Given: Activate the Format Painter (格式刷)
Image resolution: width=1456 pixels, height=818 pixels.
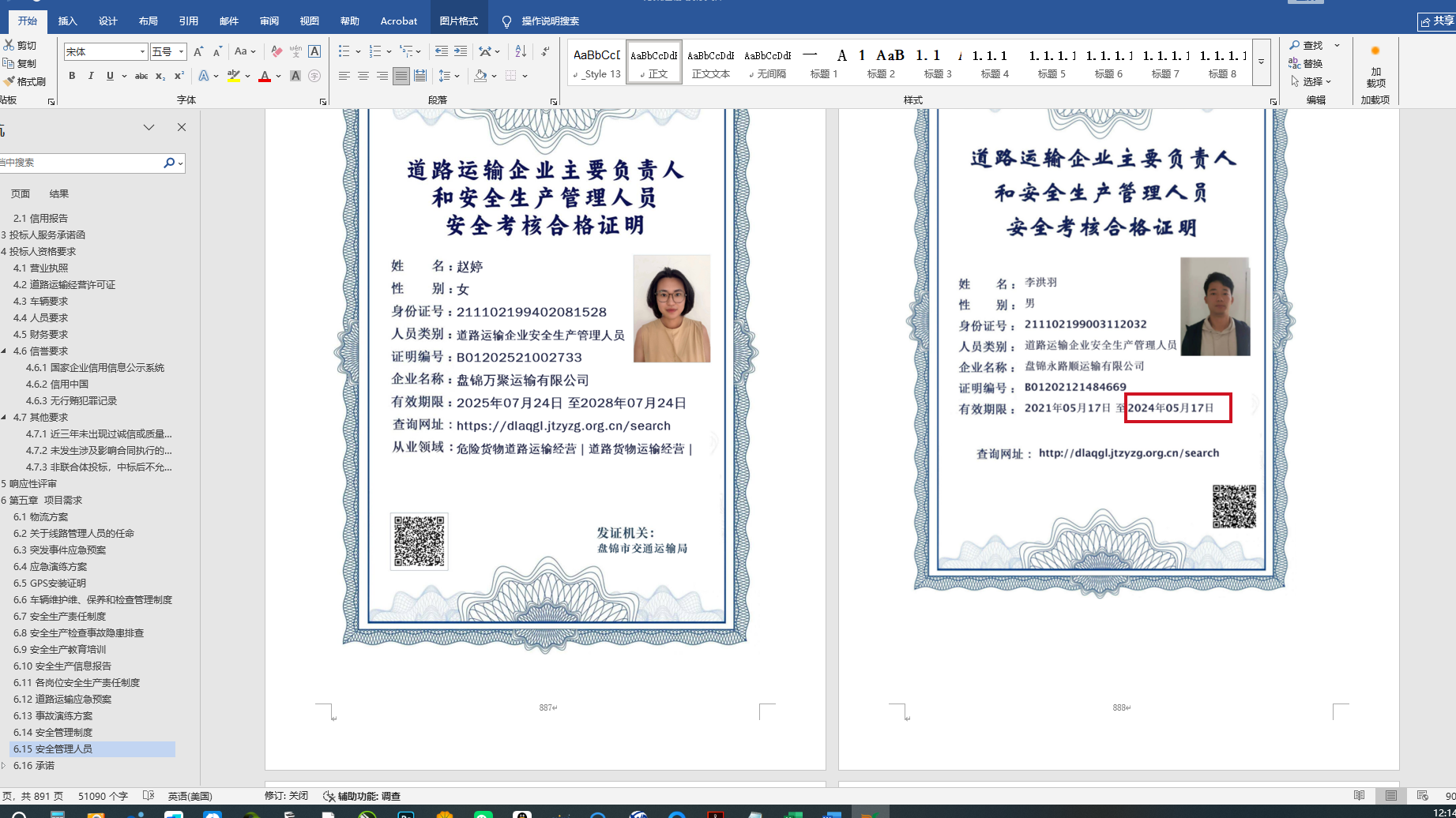Looking at the screenshot, I should click(25, 81).
